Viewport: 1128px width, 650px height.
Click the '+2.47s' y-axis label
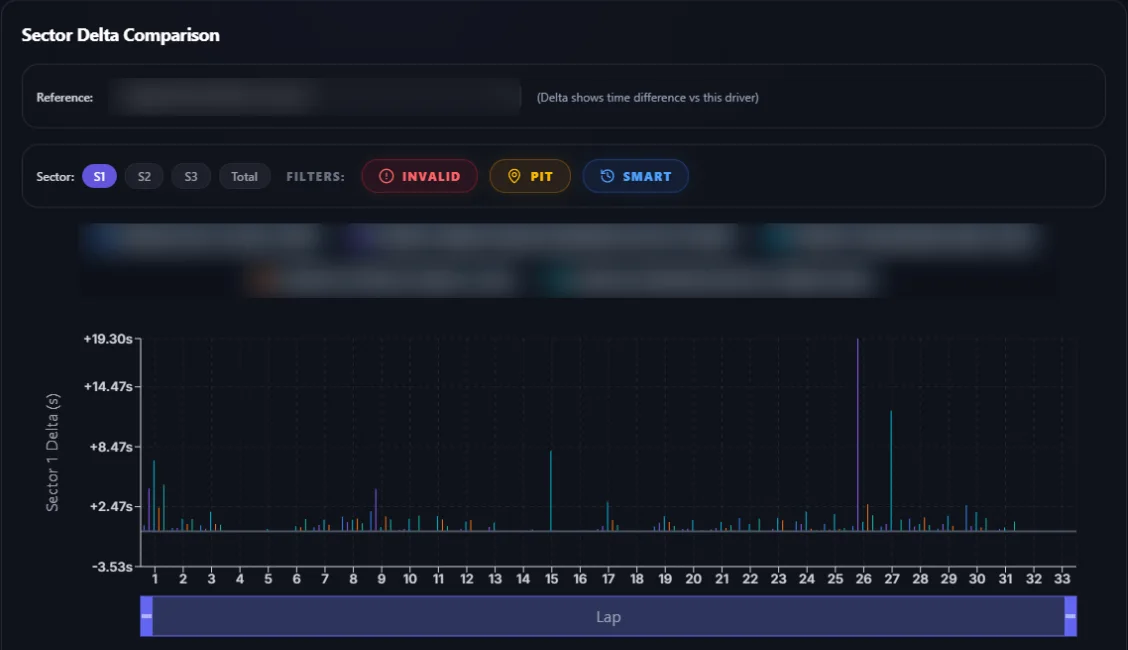coord(111,506)
